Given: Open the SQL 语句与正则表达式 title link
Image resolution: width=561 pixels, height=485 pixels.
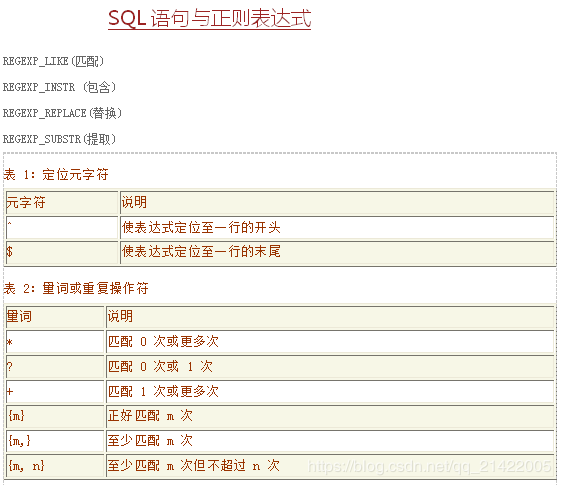Looking at the screenshot, I should pos(209,18).
